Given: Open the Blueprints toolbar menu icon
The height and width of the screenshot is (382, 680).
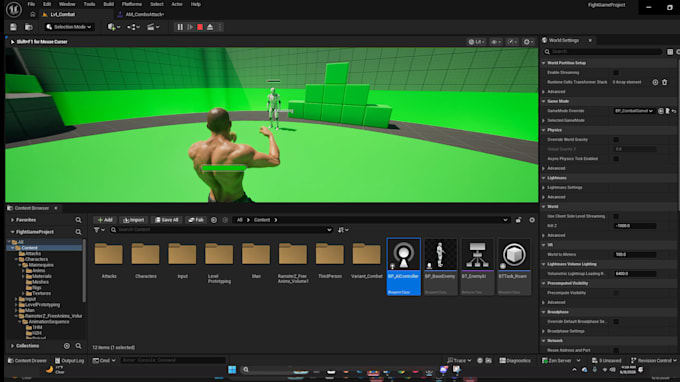Looking at the screenshot, I should [133, 27].
